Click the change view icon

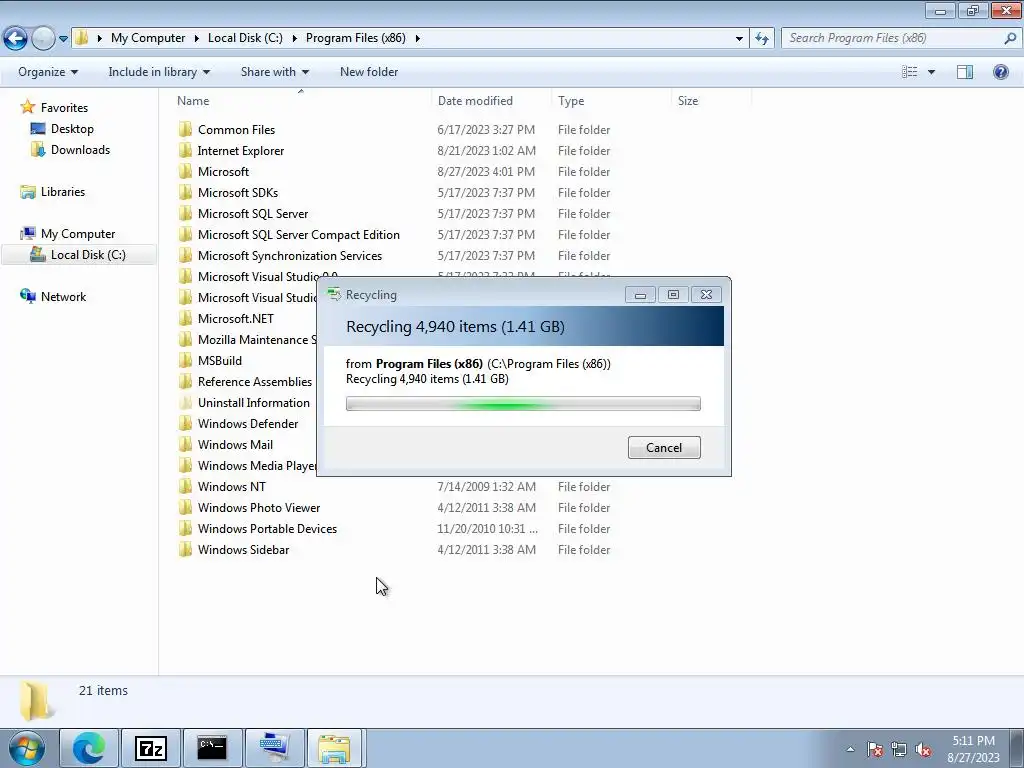909,72
